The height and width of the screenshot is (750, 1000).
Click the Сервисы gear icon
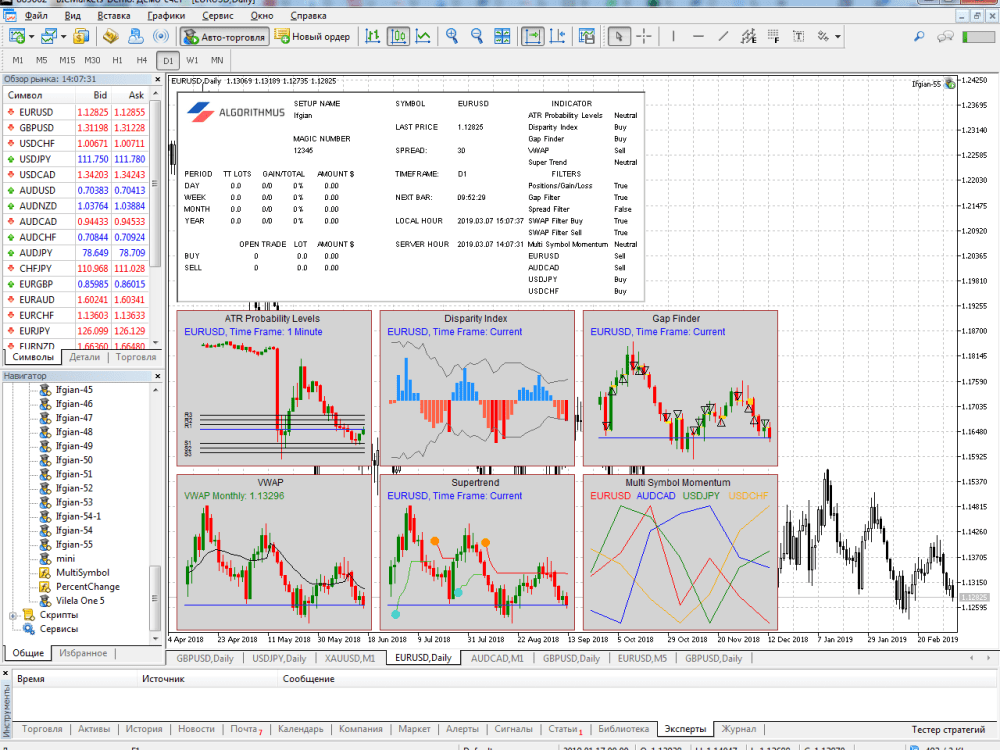[29, 629]
